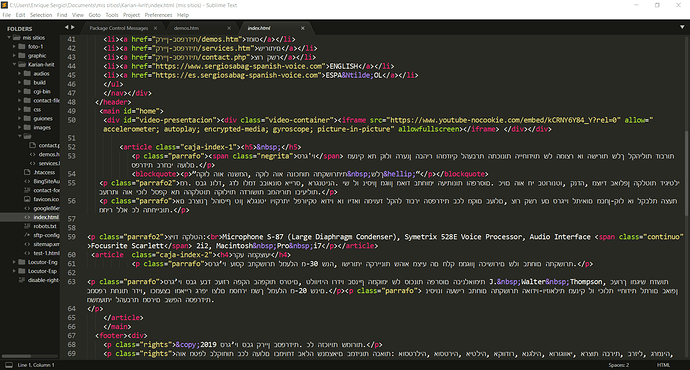Close the demos.htm tab

[229, 28]
